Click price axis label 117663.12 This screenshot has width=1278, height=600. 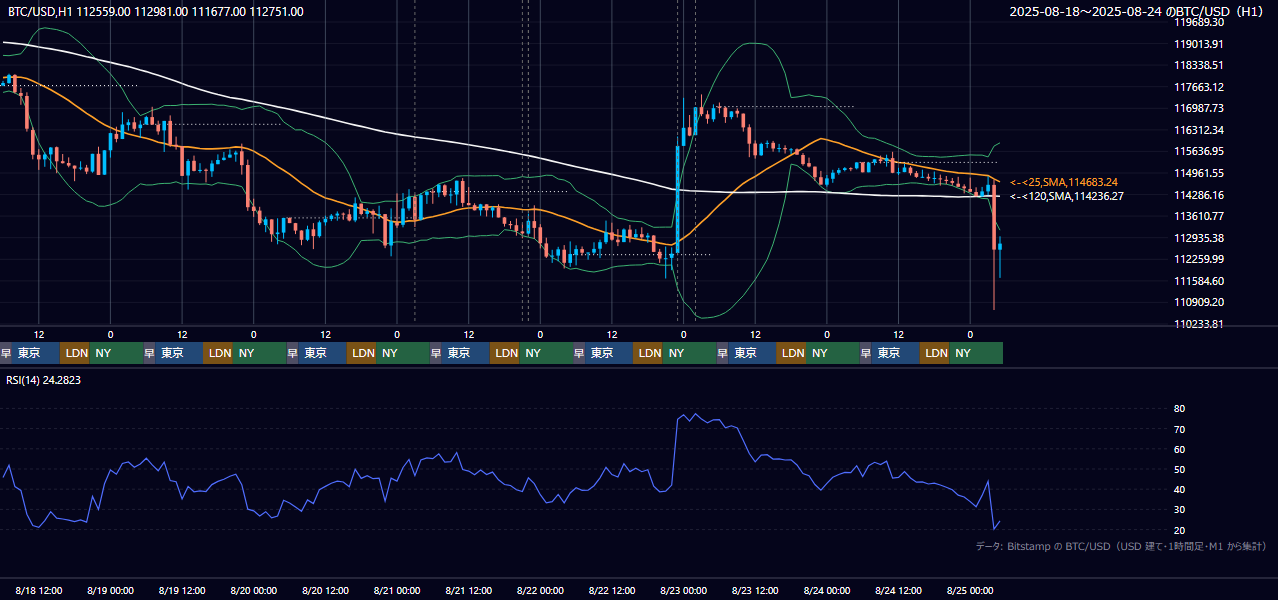pyautogui.click(x=1199, y=87)
